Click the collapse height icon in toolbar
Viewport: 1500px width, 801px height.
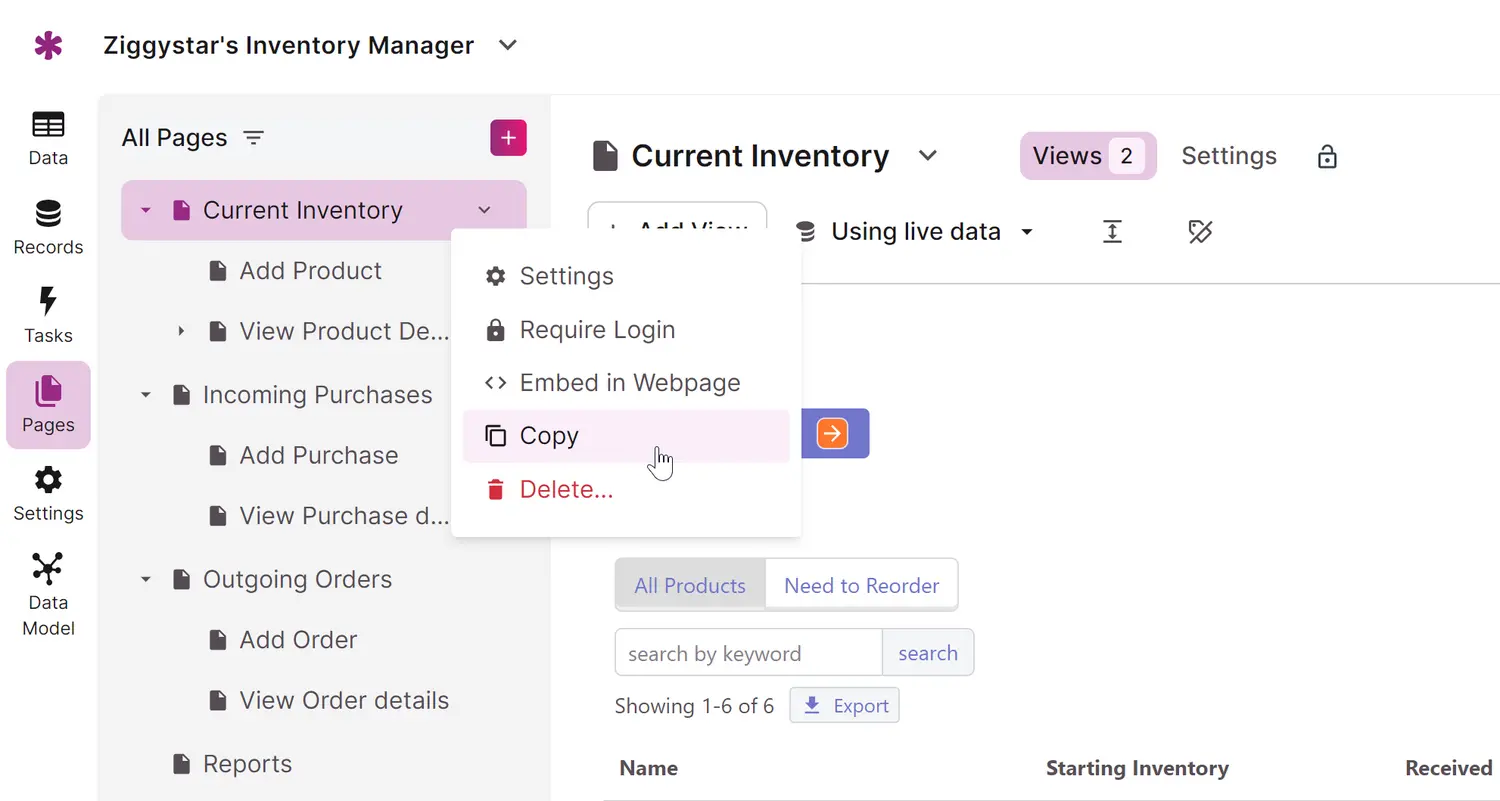(1112, 232)
